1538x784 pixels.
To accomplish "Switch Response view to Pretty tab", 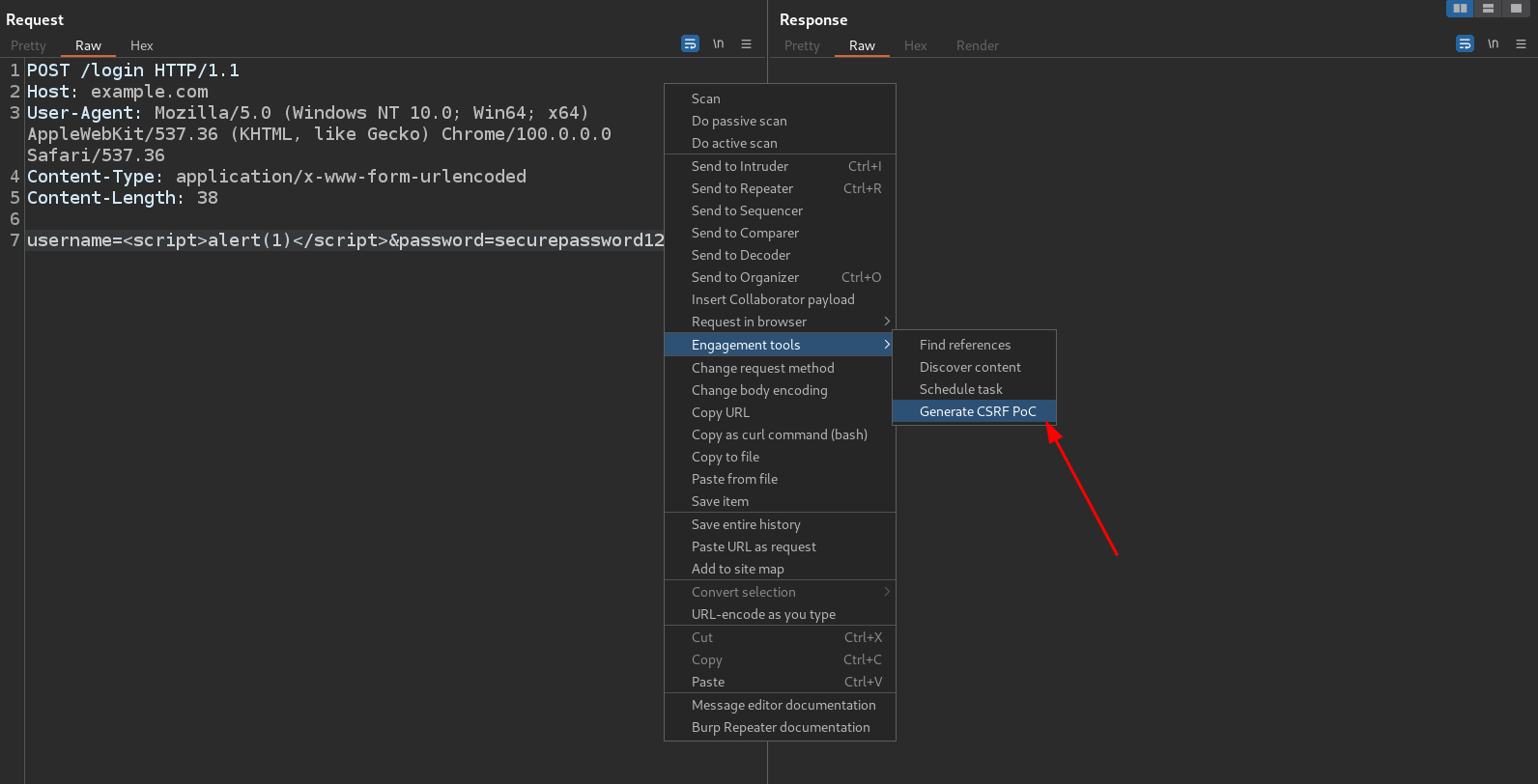I will point(802,45).
